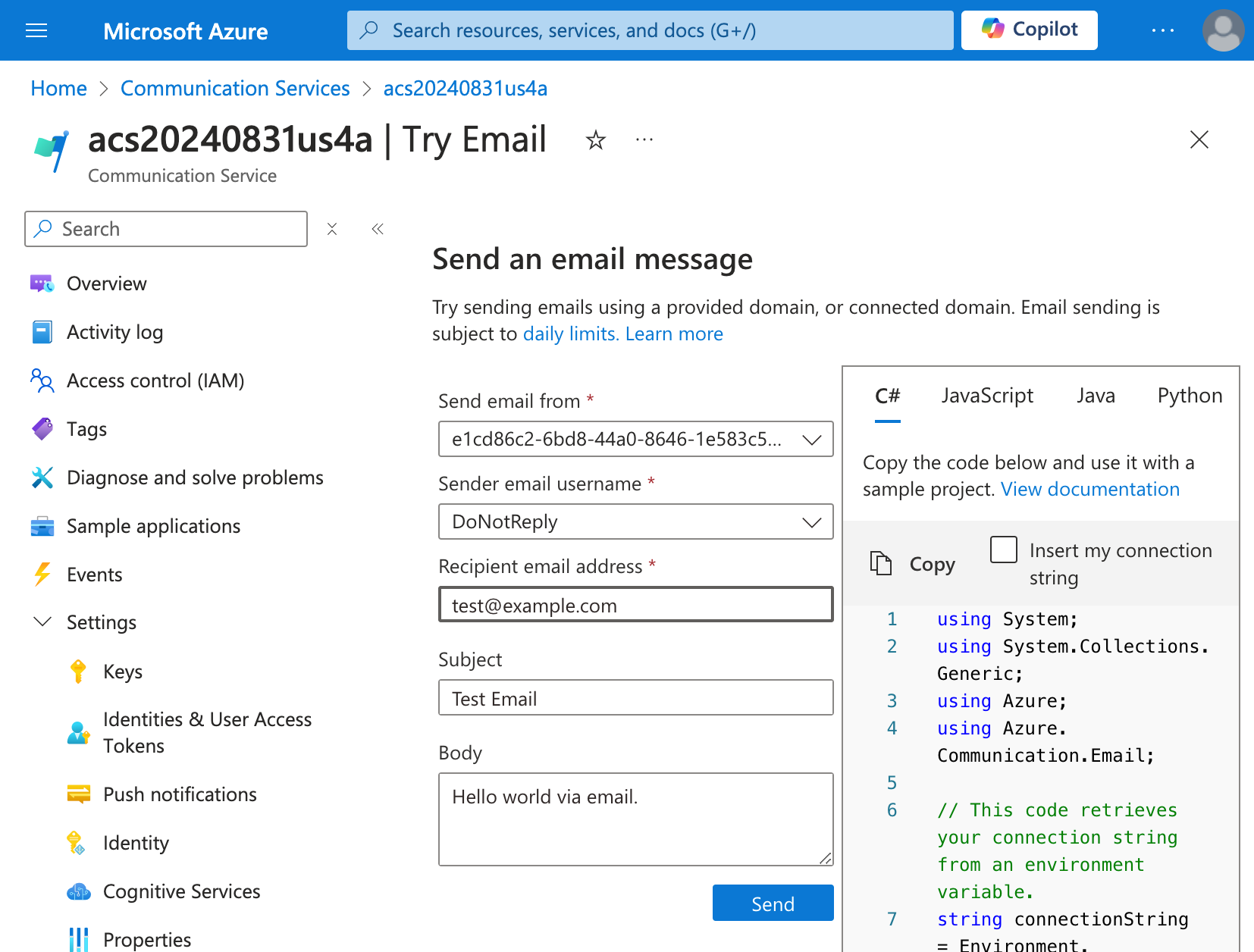Image resolution: width=1254 pixels, height=952 pixels.
Task: Click the Body text area
Action: 635,819
